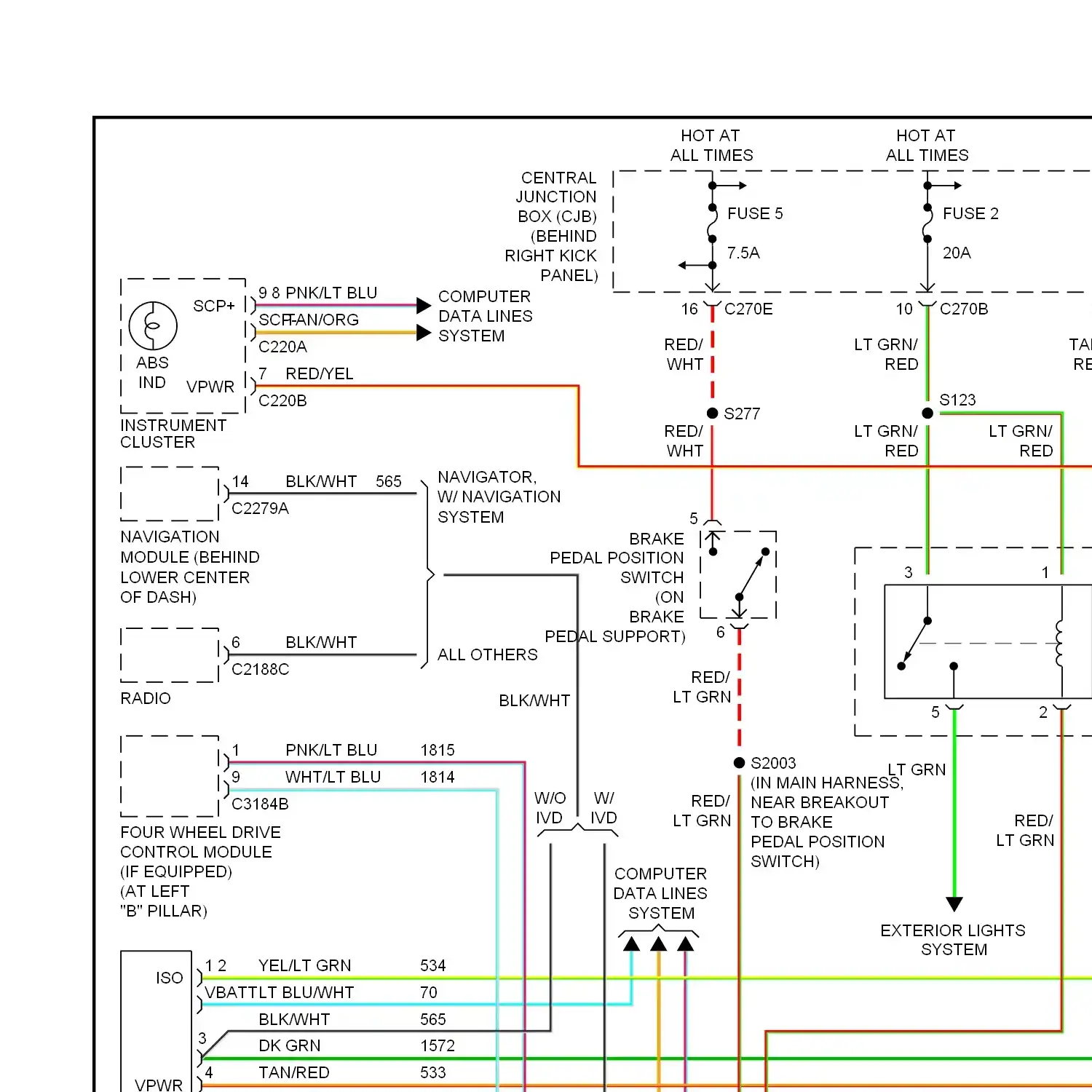Click the "S277" splice label
1092x1092 pixels.
pos(742,414)
